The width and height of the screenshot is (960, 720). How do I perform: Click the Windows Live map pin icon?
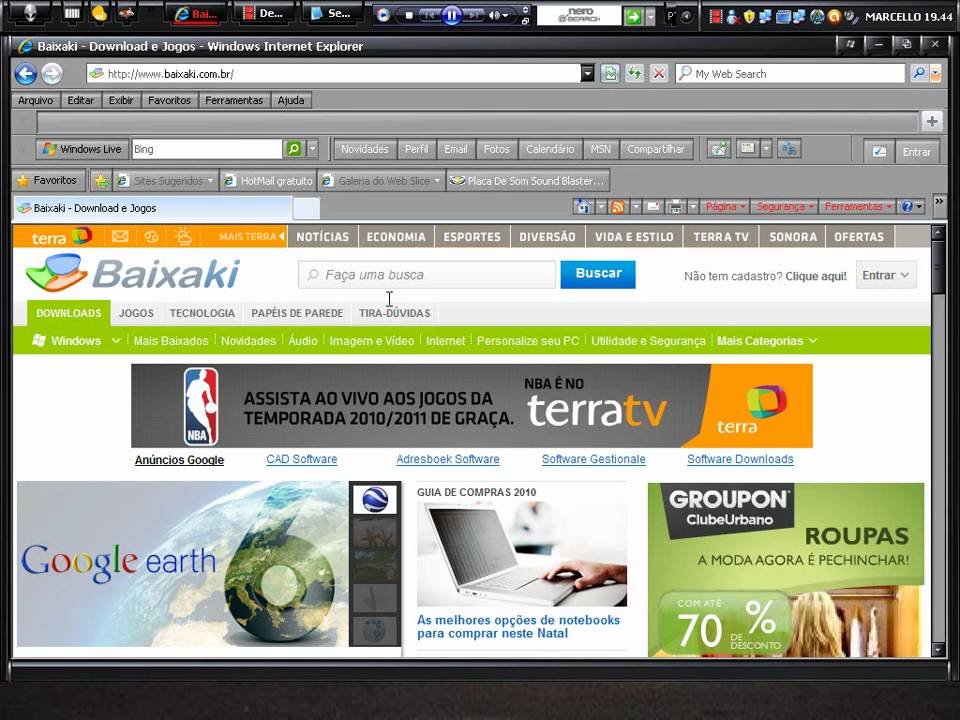tap(719, 149)
